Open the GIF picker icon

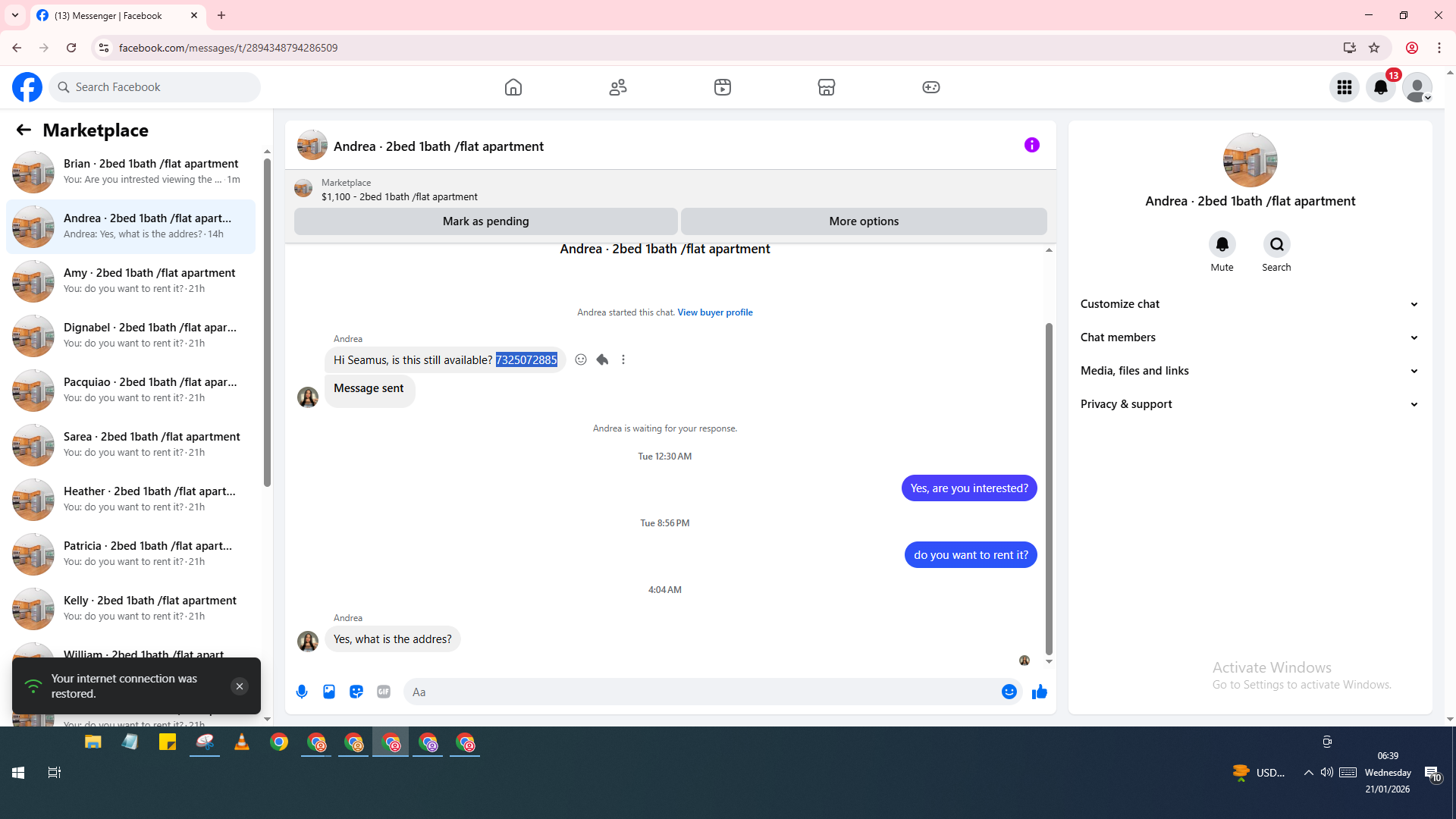click(x=384, y=692)
